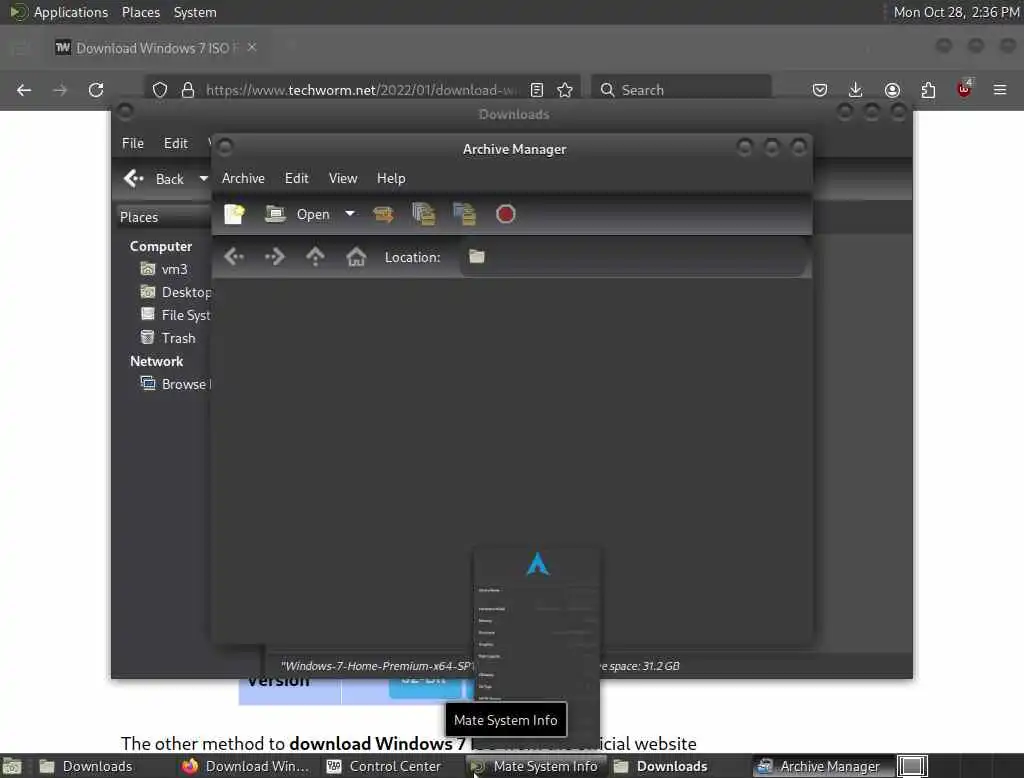The width and height of the screenshot is (1024, 778).
Task: Click Firefox back navigation arrow
Action: [x=24, y=90]
